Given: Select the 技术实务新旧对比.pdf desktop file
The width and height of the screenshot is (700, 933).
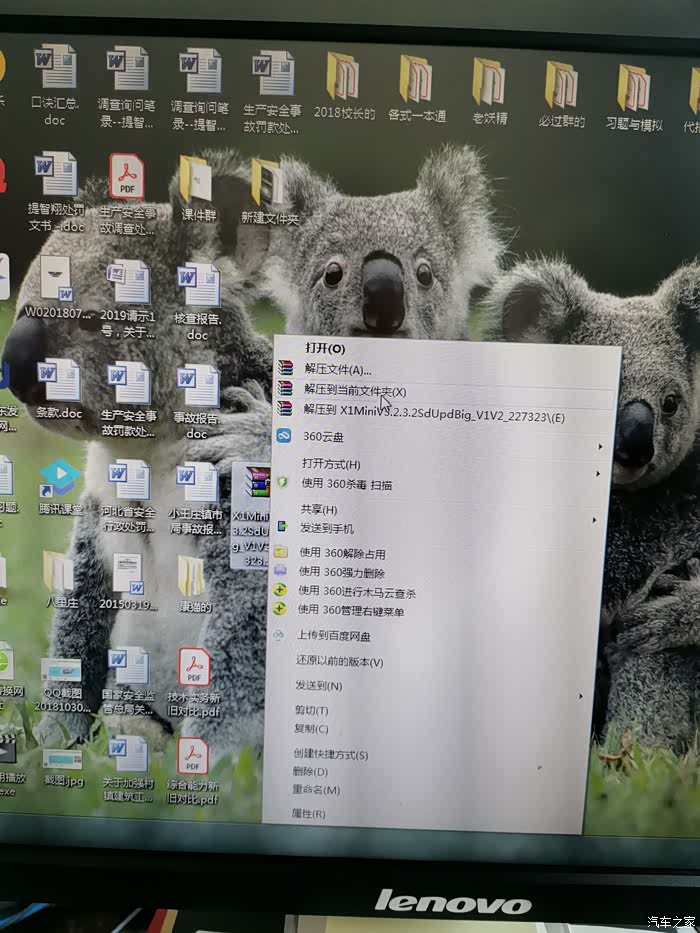Looking at the screenshot, I should pos(193,668).
